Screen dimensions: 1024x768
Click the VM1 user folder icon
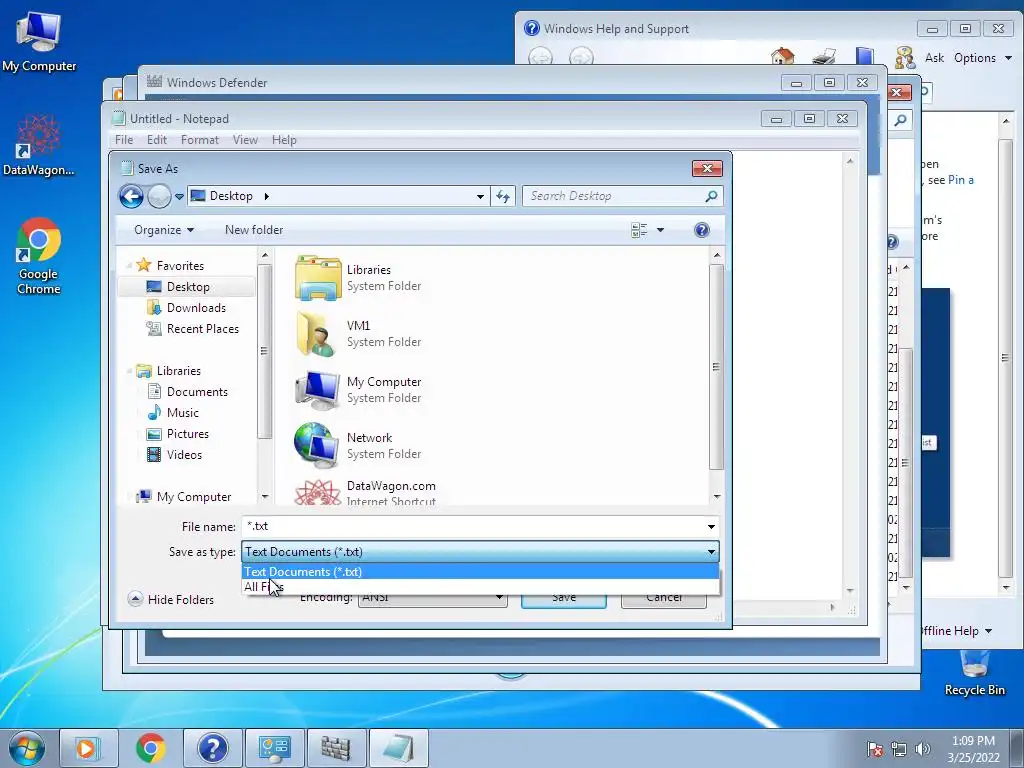pyautogui.click(x=317, y=334)
